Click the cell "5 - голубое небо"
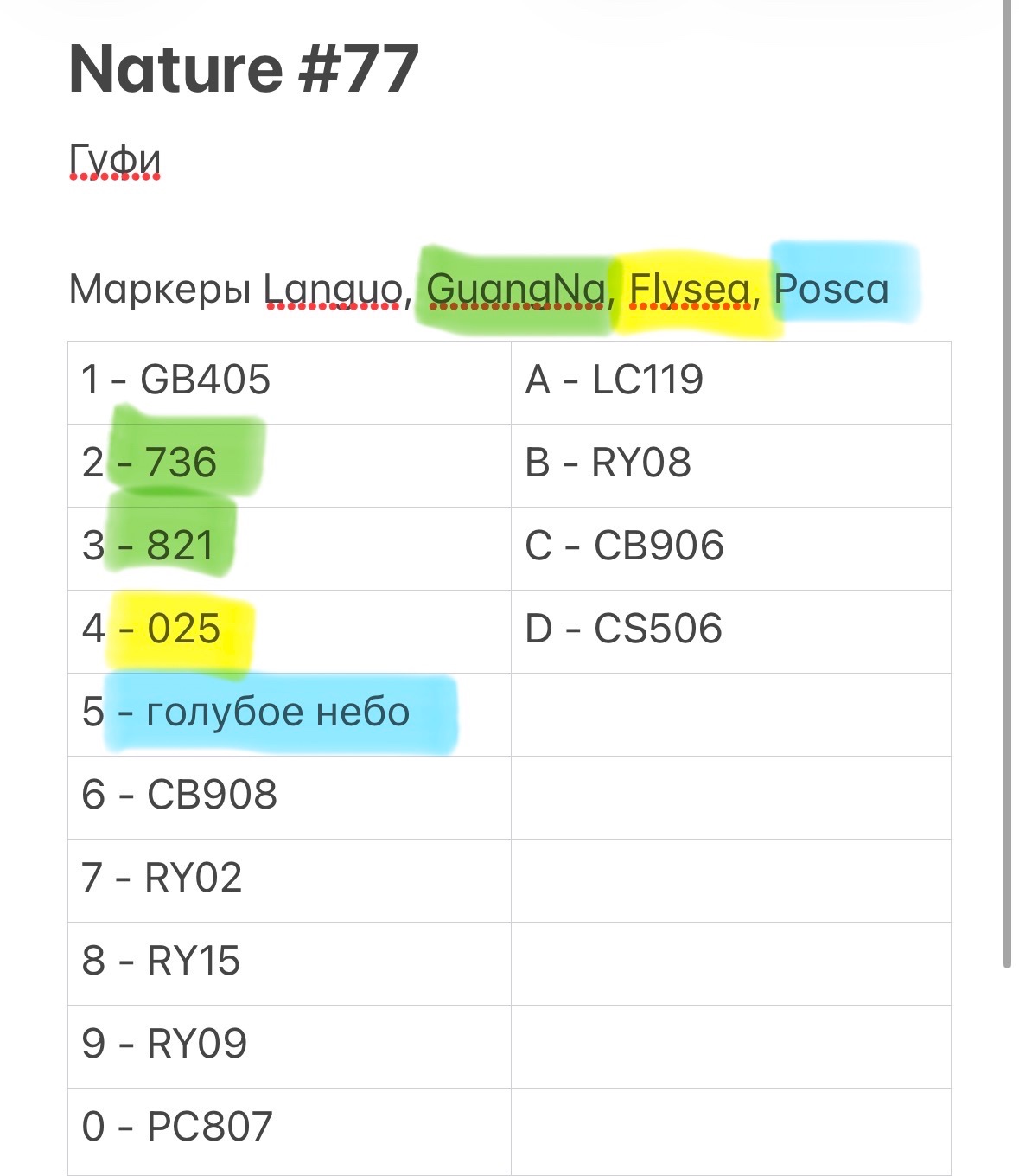The image size is (1019, 1176). (290, 714)
